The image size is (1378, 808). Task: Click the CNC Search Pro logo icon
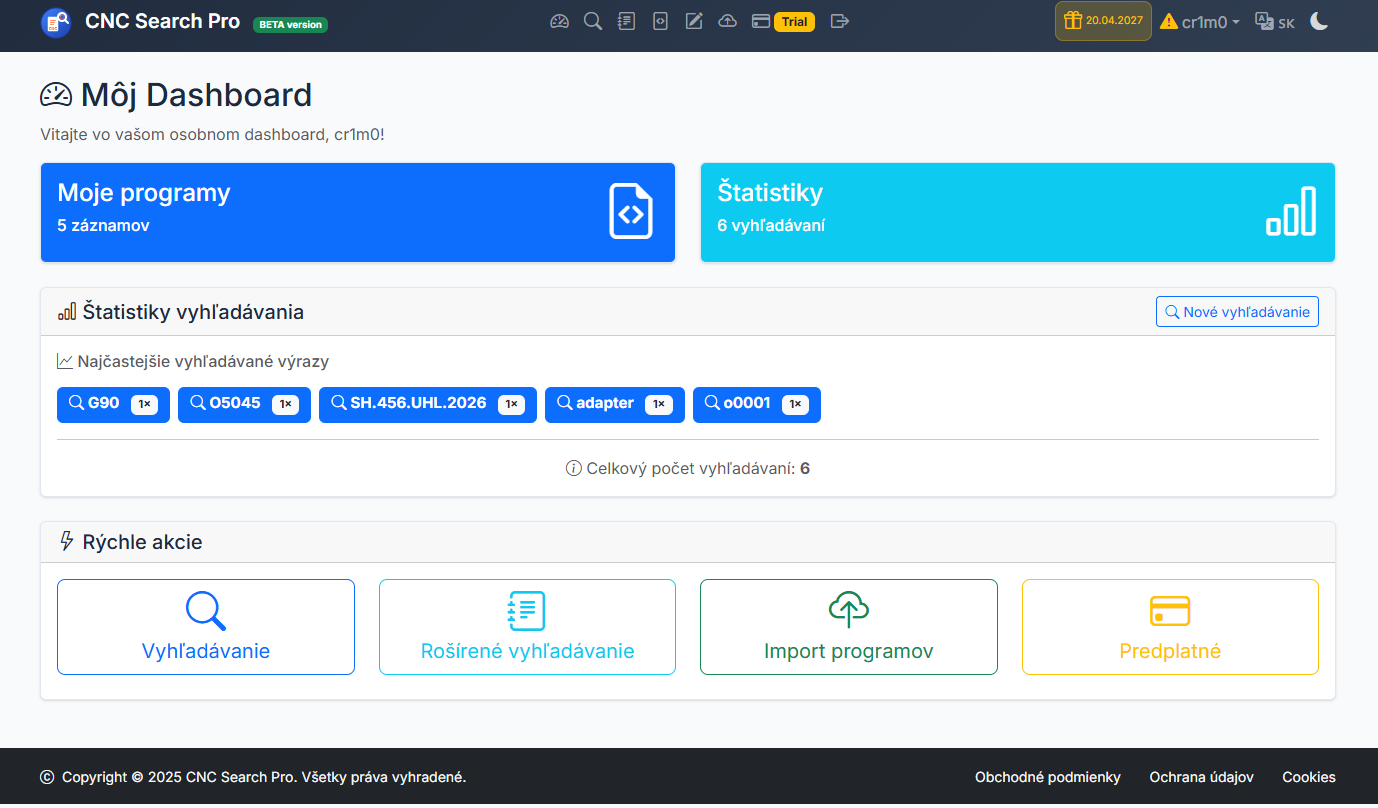(56, 22)
